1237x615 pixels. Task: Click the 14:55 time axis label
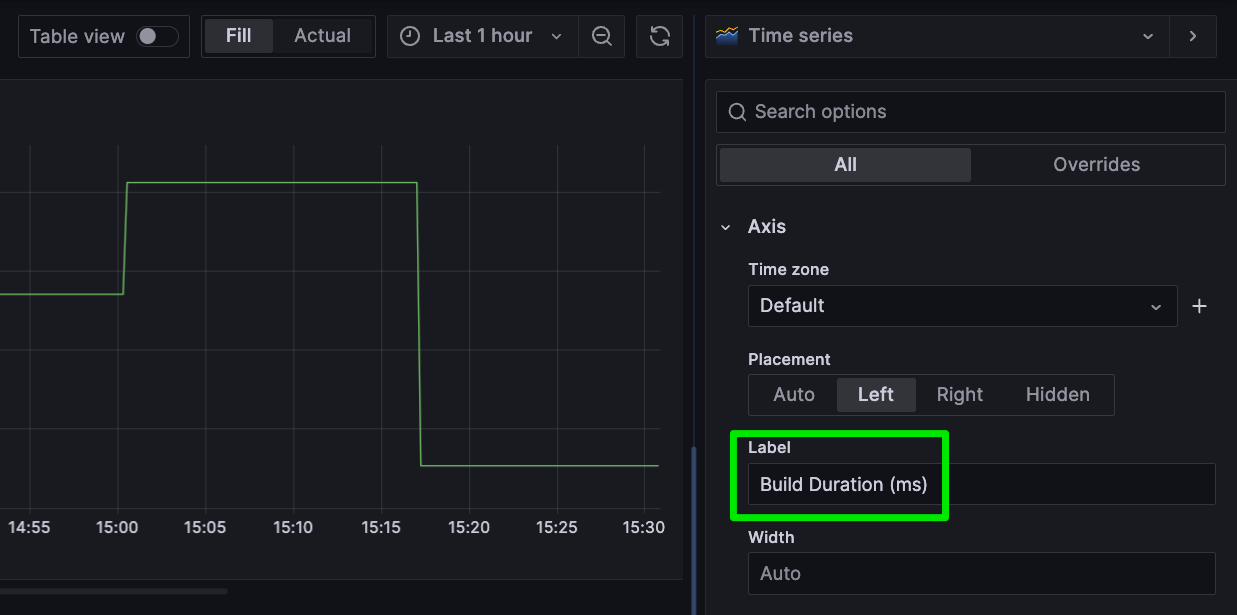pos(29,527)
